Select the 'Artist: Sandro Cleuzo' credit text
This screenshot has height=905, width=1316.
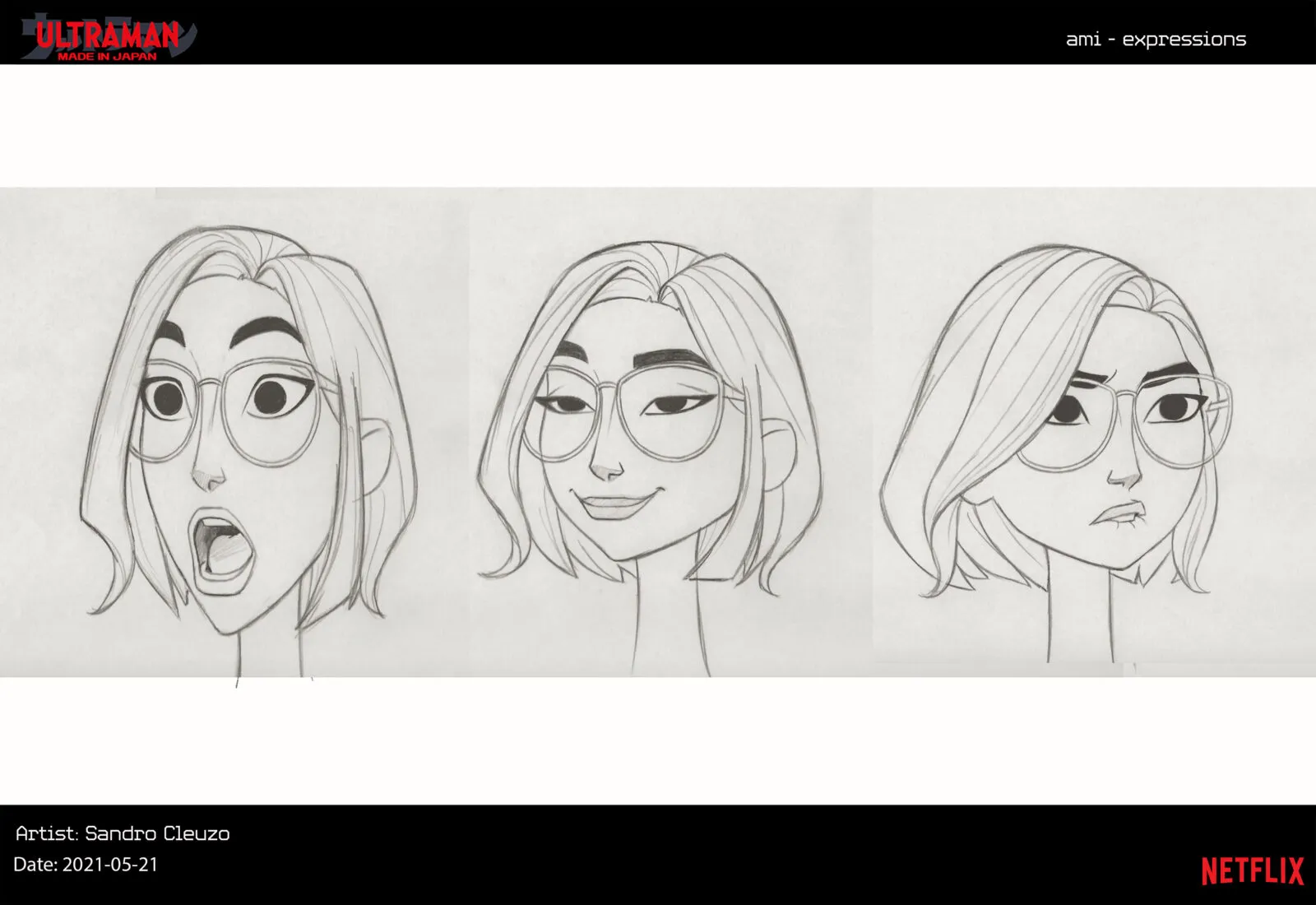click(123, 833)
